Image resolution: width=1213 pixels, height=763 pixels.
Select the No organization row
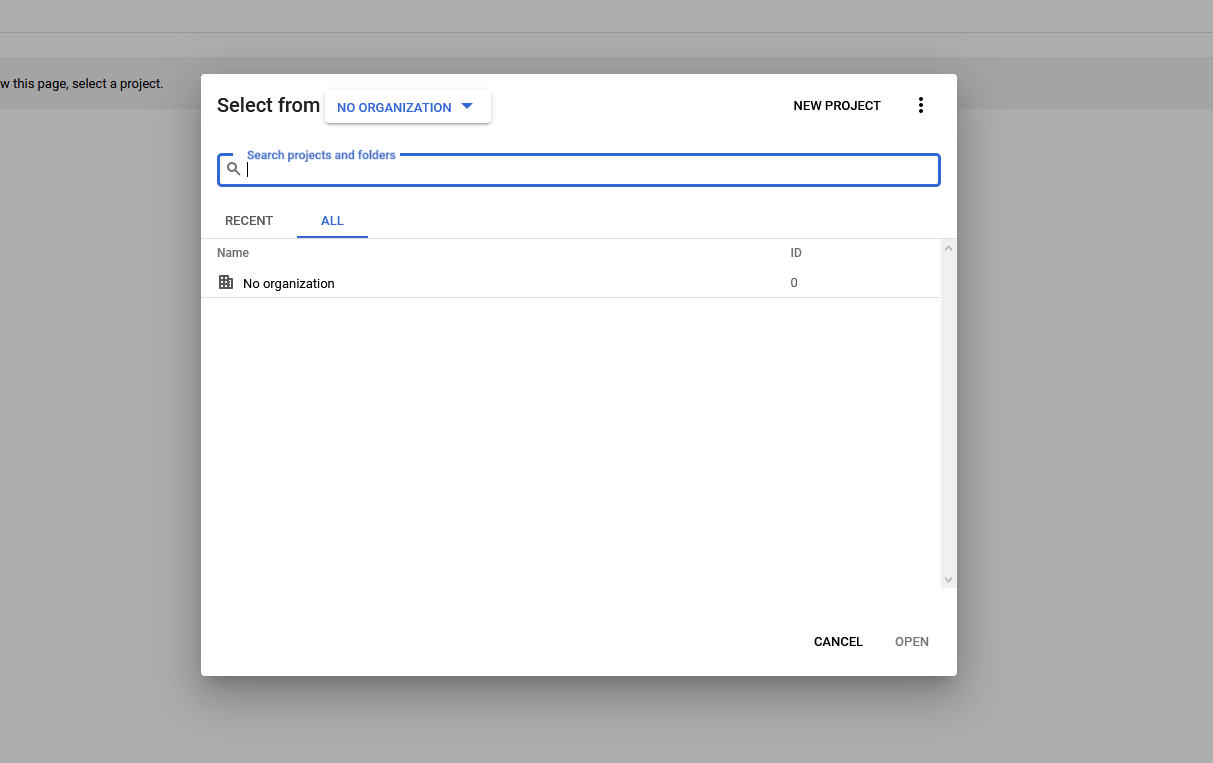tap(570, 283)
